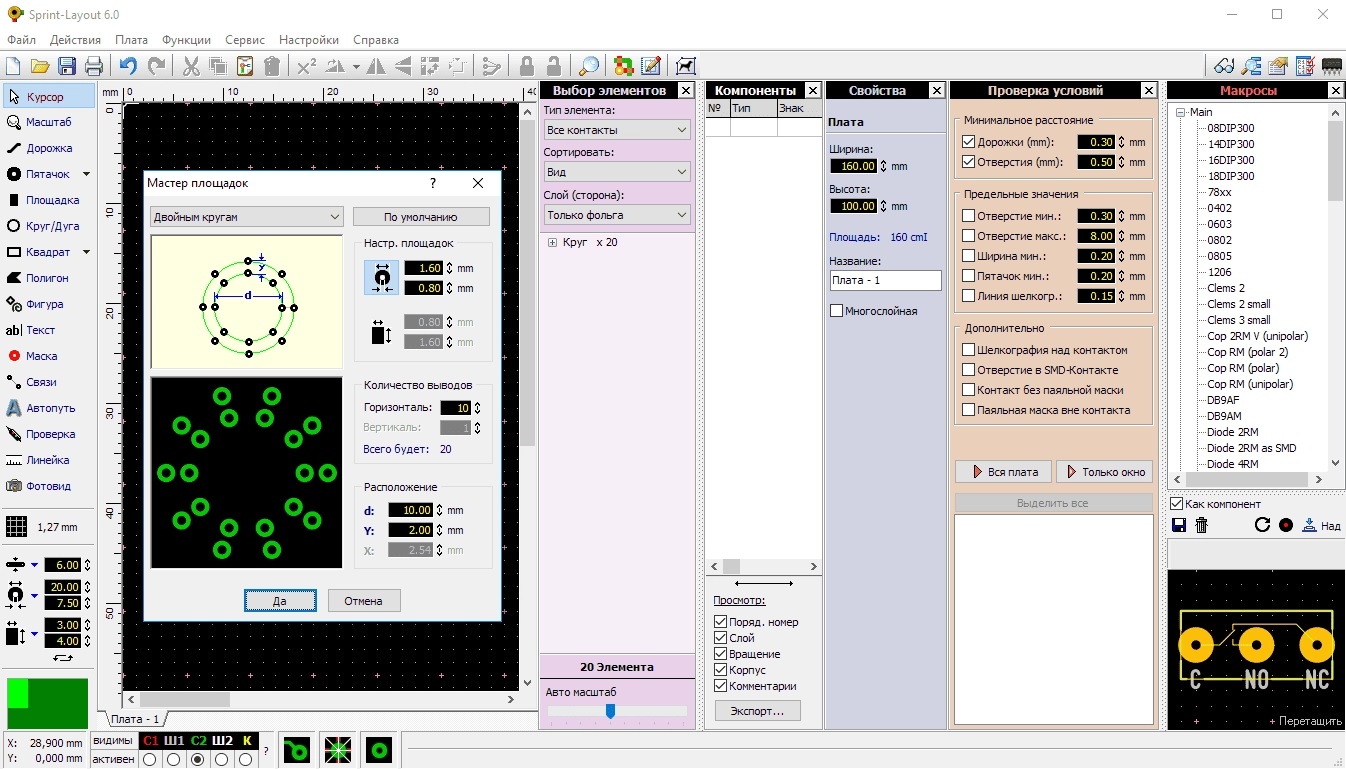Open the Сортировать dropdown showing Вид
1346x769 pixels.
click(x=617, y=172)
